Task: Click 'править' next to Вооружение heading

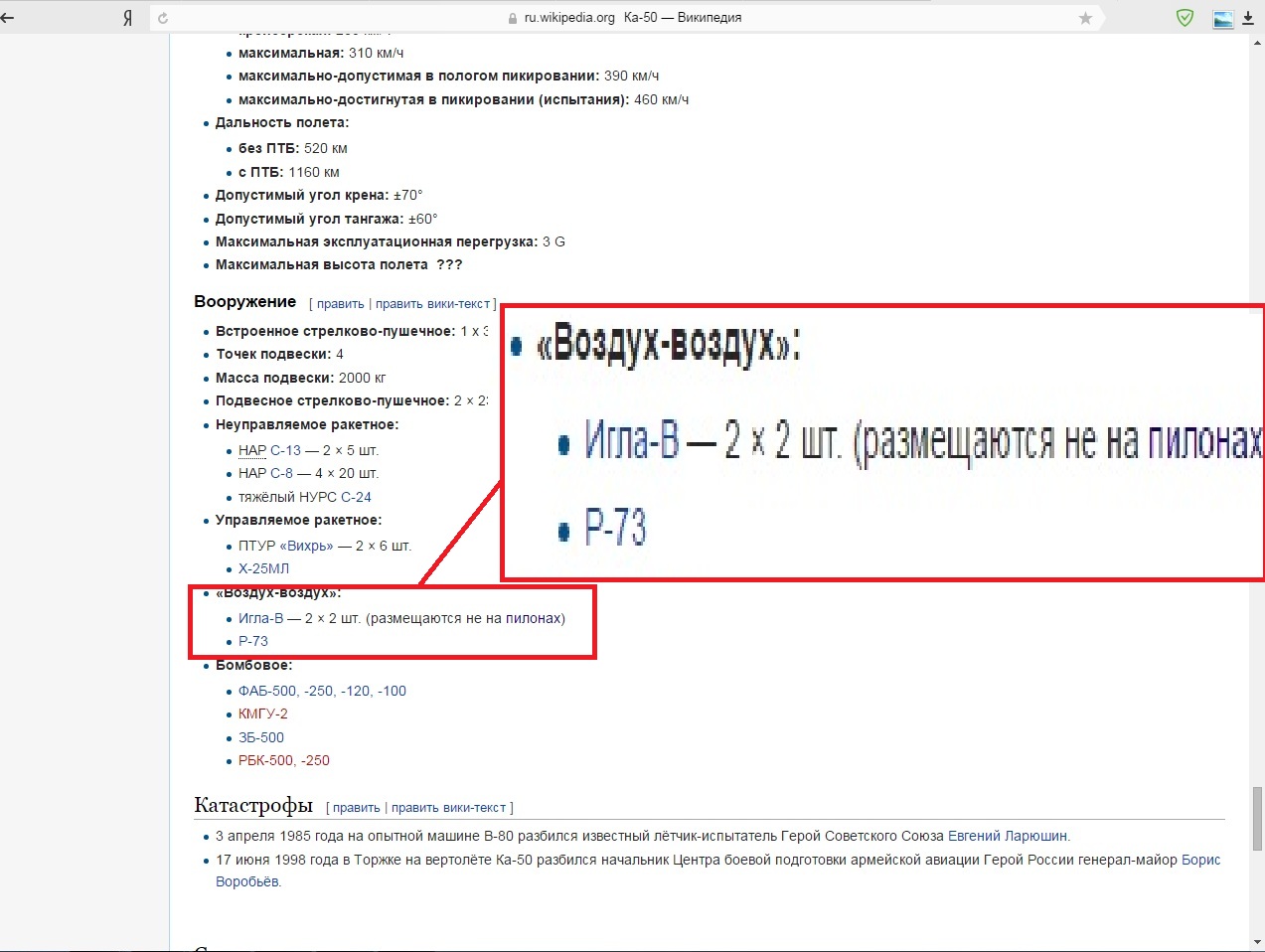Action: pos(341,304)
